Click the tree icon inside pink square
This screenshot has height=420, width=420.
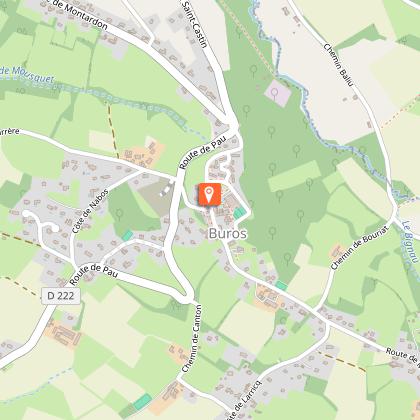click(x=275, y=94)
